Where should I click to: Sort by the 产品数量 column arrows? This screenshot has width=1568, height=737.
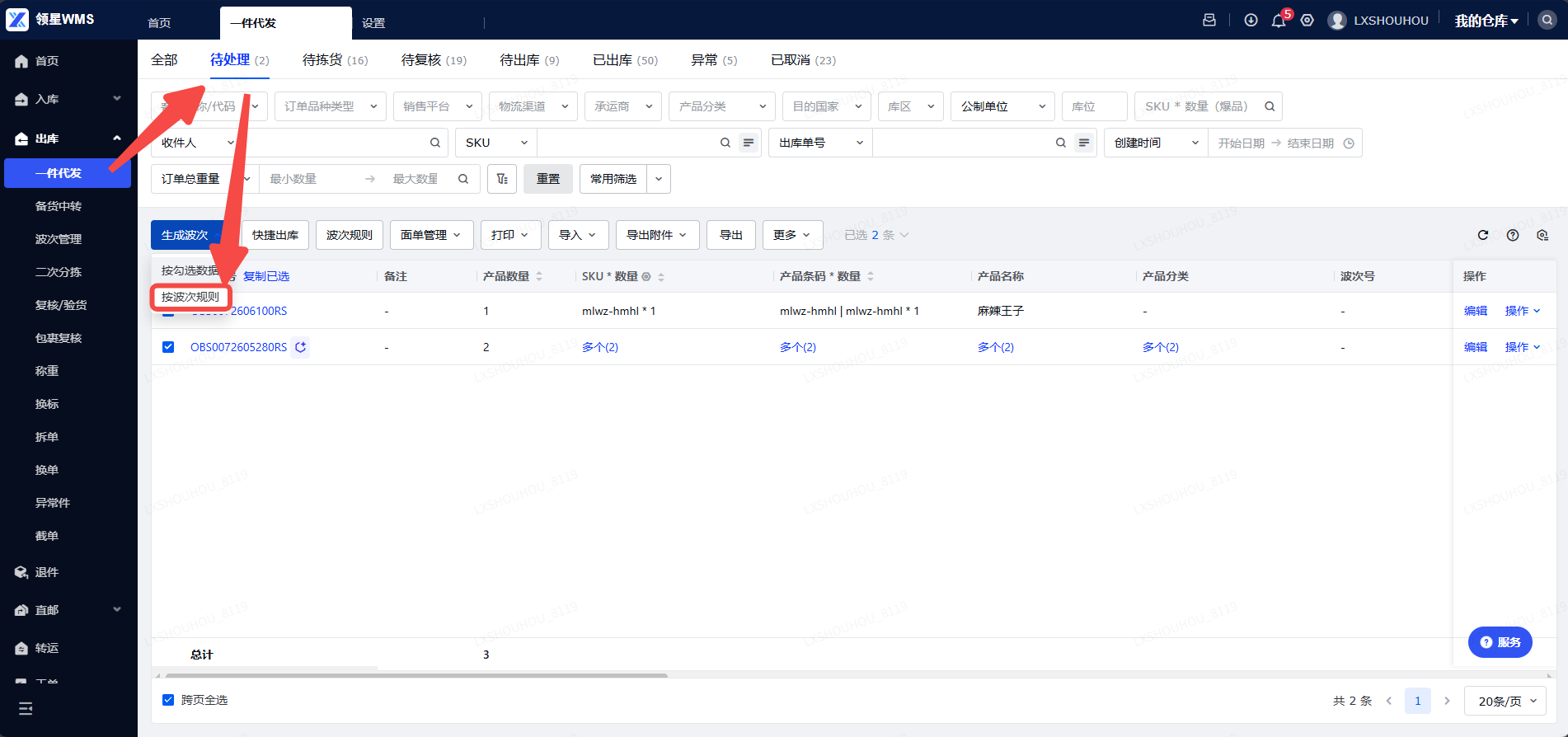coord(539,276)
